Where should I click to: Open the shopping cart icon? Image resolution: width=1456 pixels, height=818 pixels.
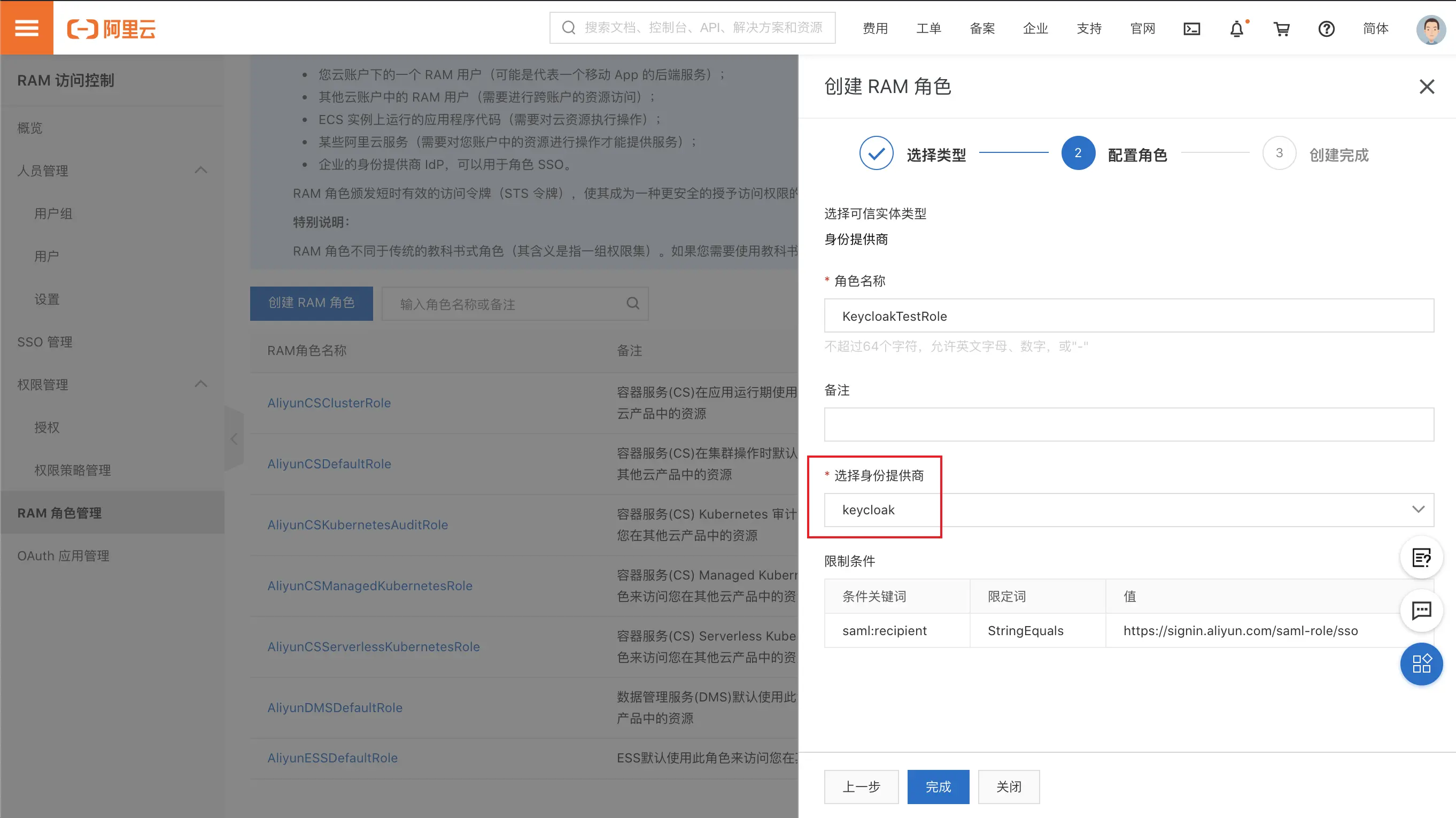[x=1281, y=29]
